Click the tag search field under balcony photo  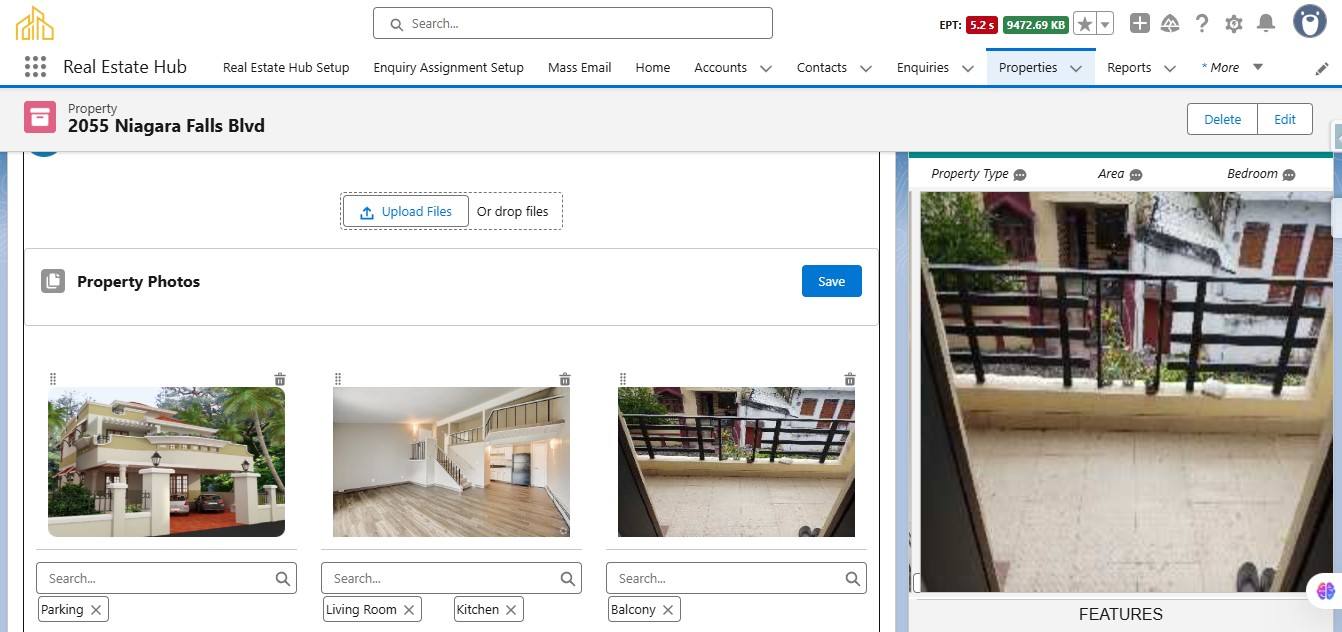click(x=725, y=578)
